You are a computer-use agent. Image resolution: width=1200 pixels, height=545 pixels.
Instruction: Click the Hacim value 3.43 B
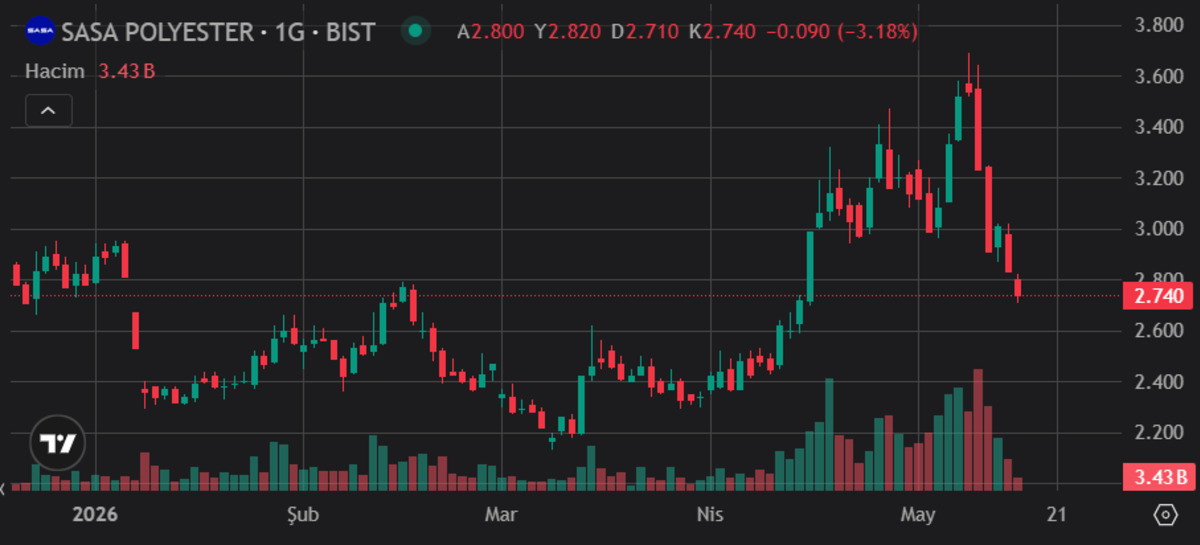point(127,71)
